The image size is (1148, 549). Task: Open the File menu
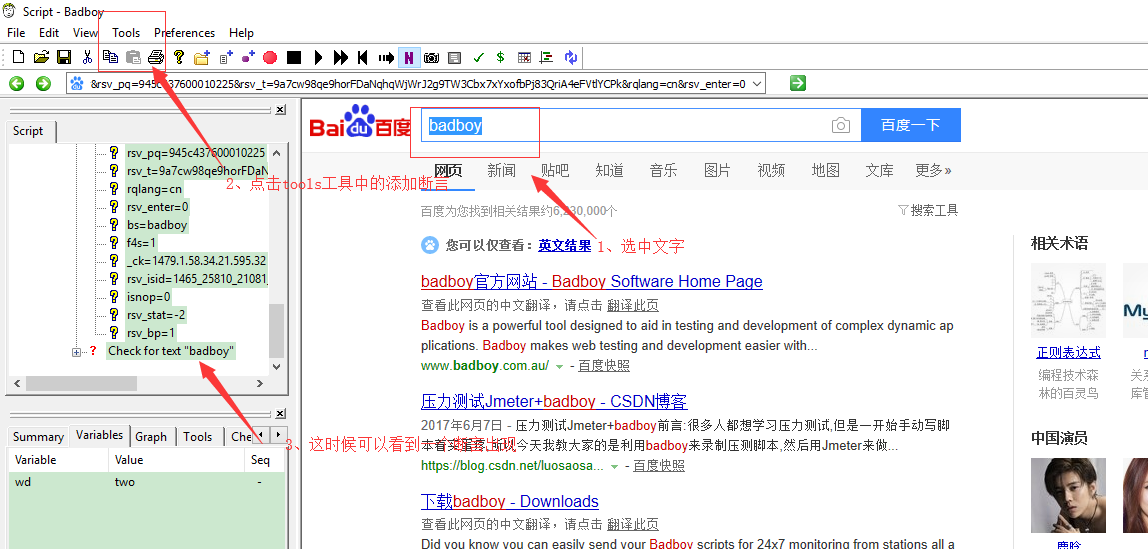(16, 33)
